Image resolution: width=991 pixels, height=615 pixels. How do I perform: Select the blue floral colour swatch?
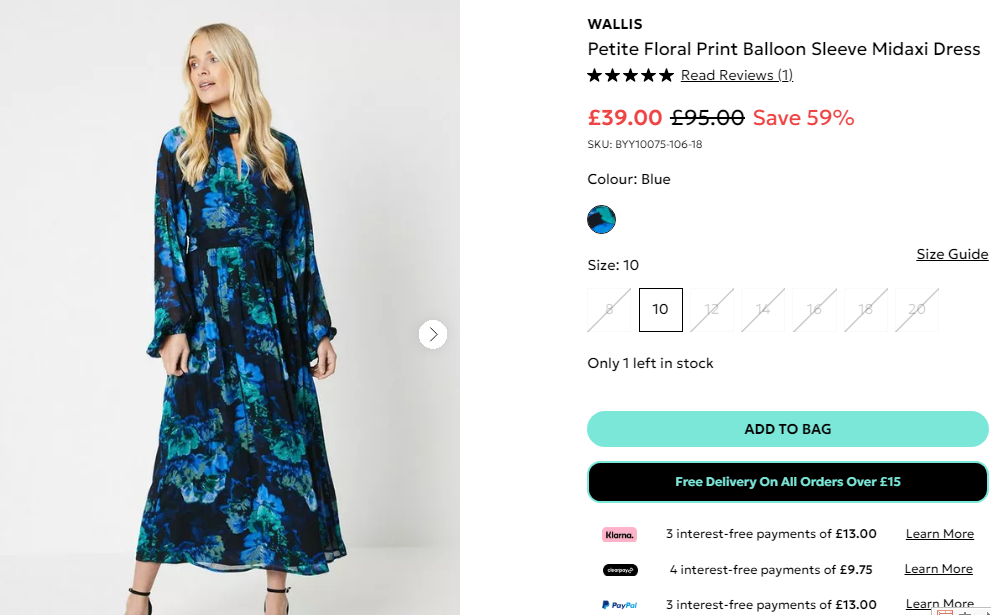pyautogui.click(x=601, y=219)
